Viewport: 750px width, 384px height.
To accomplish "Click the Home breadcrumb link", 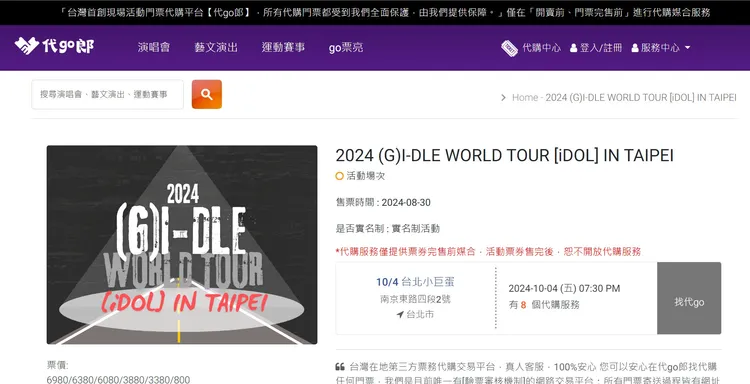I will click(x=525, y=98).
